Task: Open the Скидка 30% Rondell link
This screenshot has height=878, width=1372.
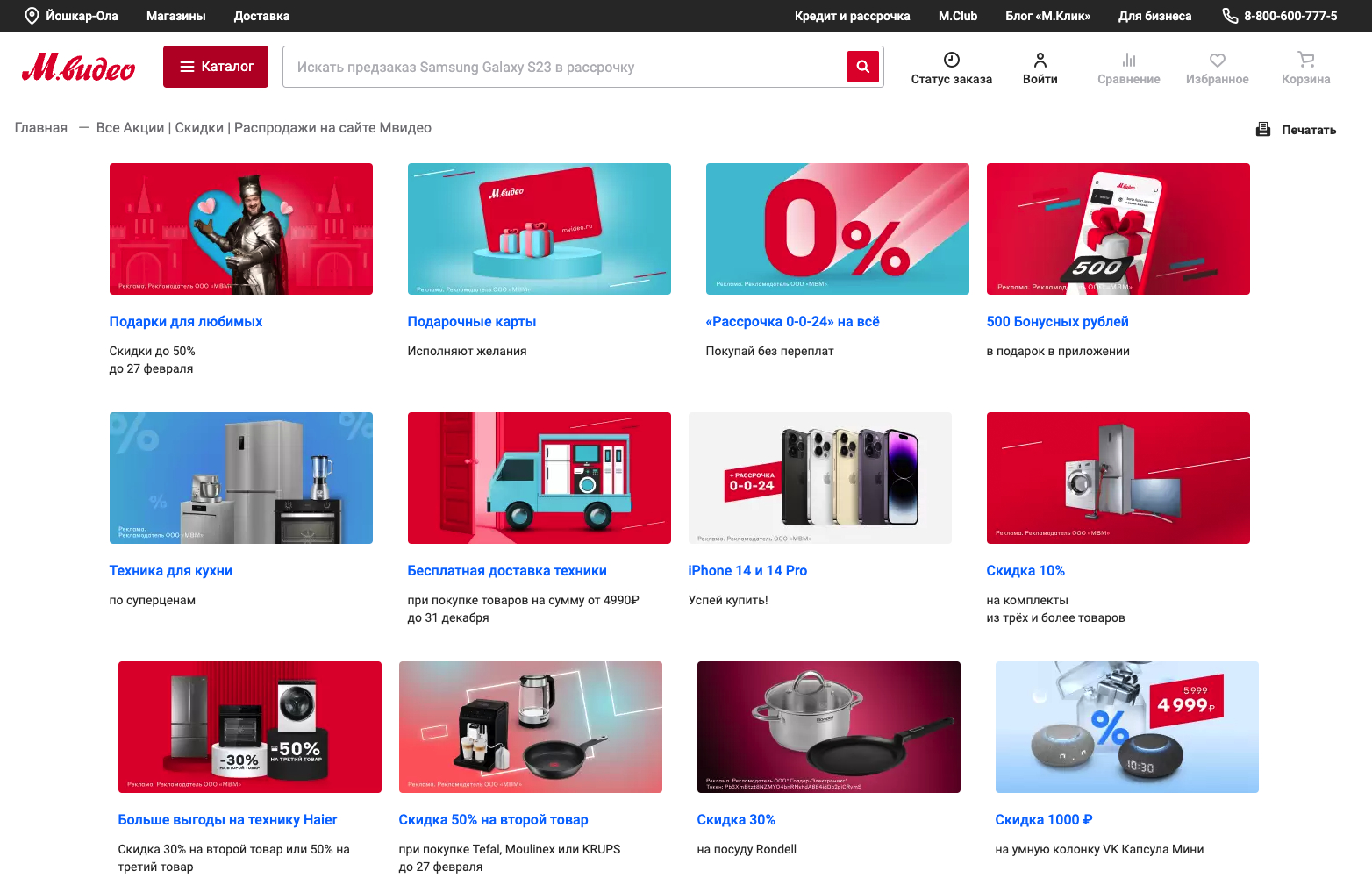Action: tap(736, 820)
